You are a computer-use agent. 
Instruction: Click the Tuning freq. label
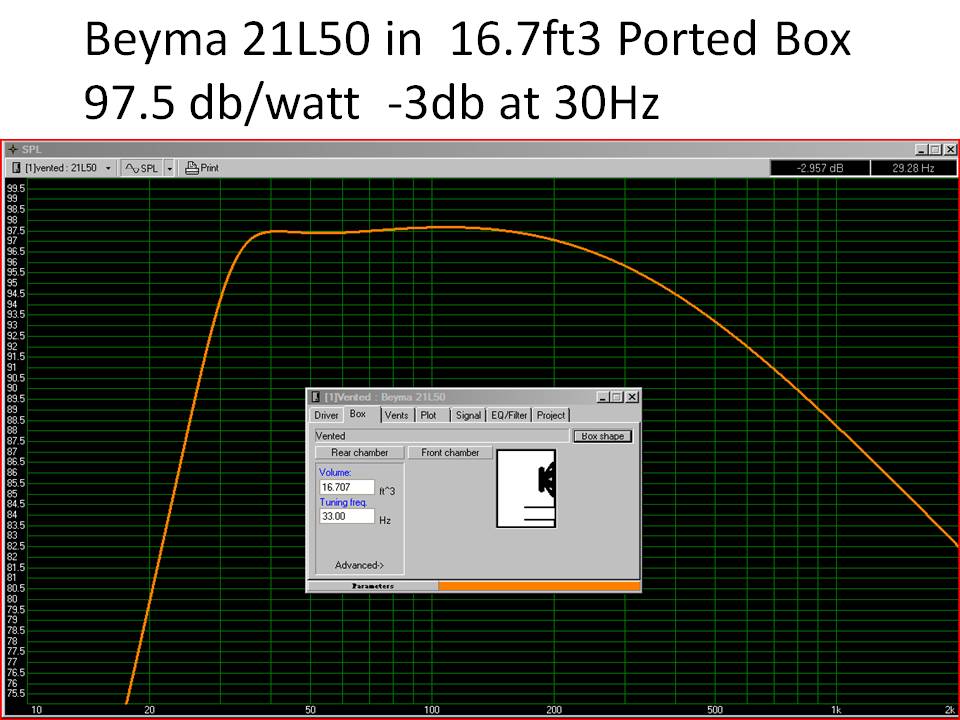(343, 502)
